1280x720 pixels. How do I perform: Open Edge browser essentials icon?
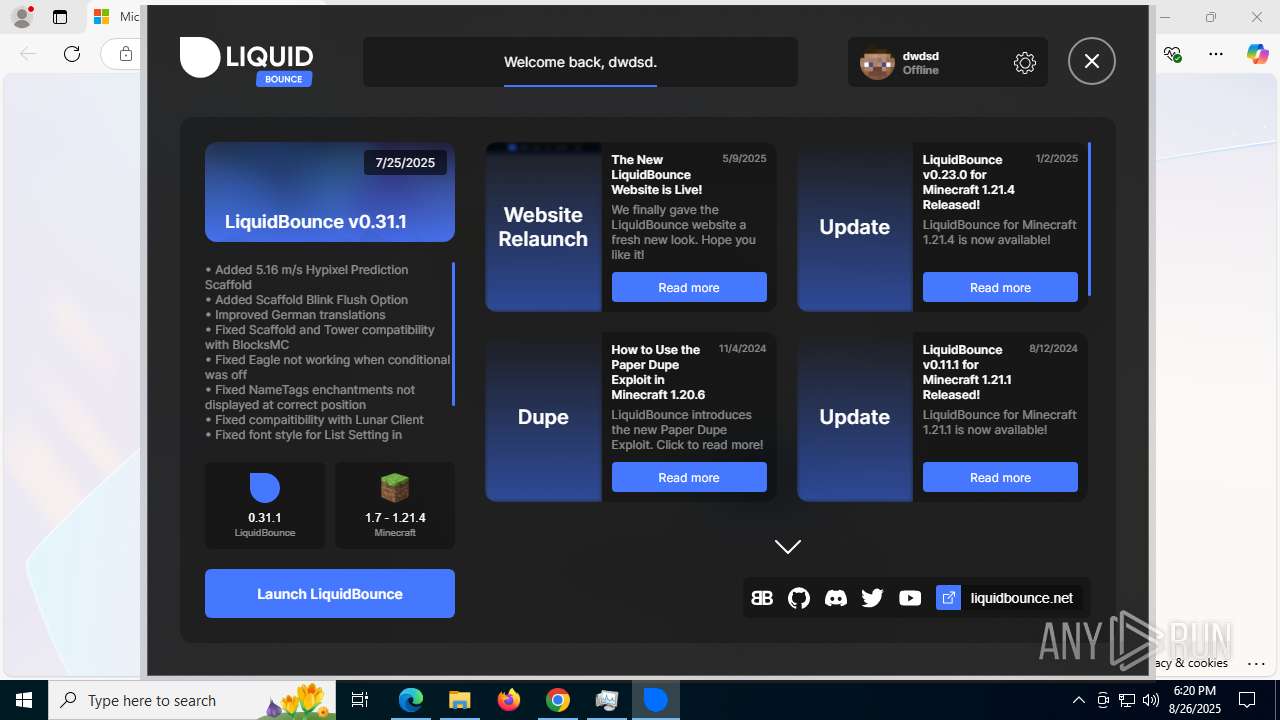[1173, 54]
